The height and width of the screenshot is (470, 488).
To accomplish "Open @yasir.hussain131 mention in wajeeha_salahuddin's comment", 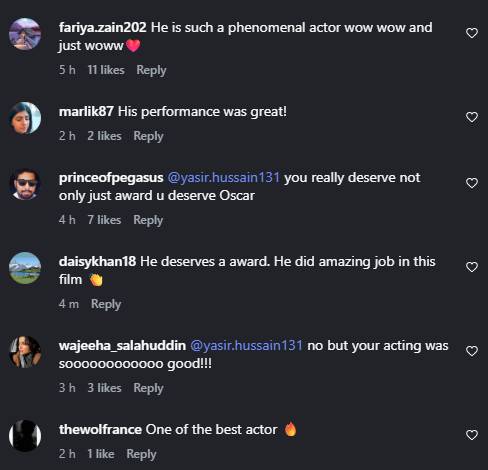I will click(246, 346).
